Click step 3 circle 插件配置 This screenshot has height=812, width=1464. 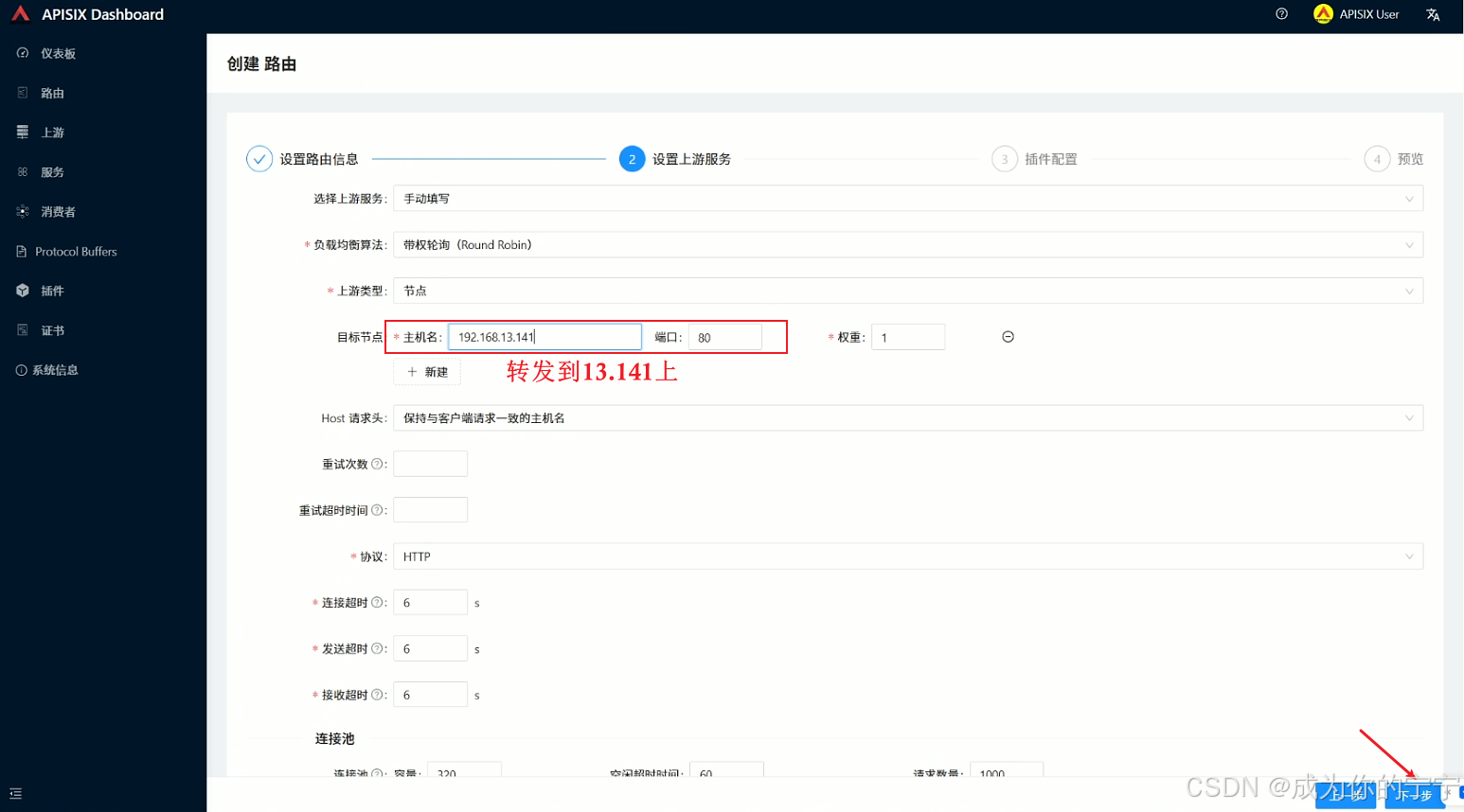1005,159
